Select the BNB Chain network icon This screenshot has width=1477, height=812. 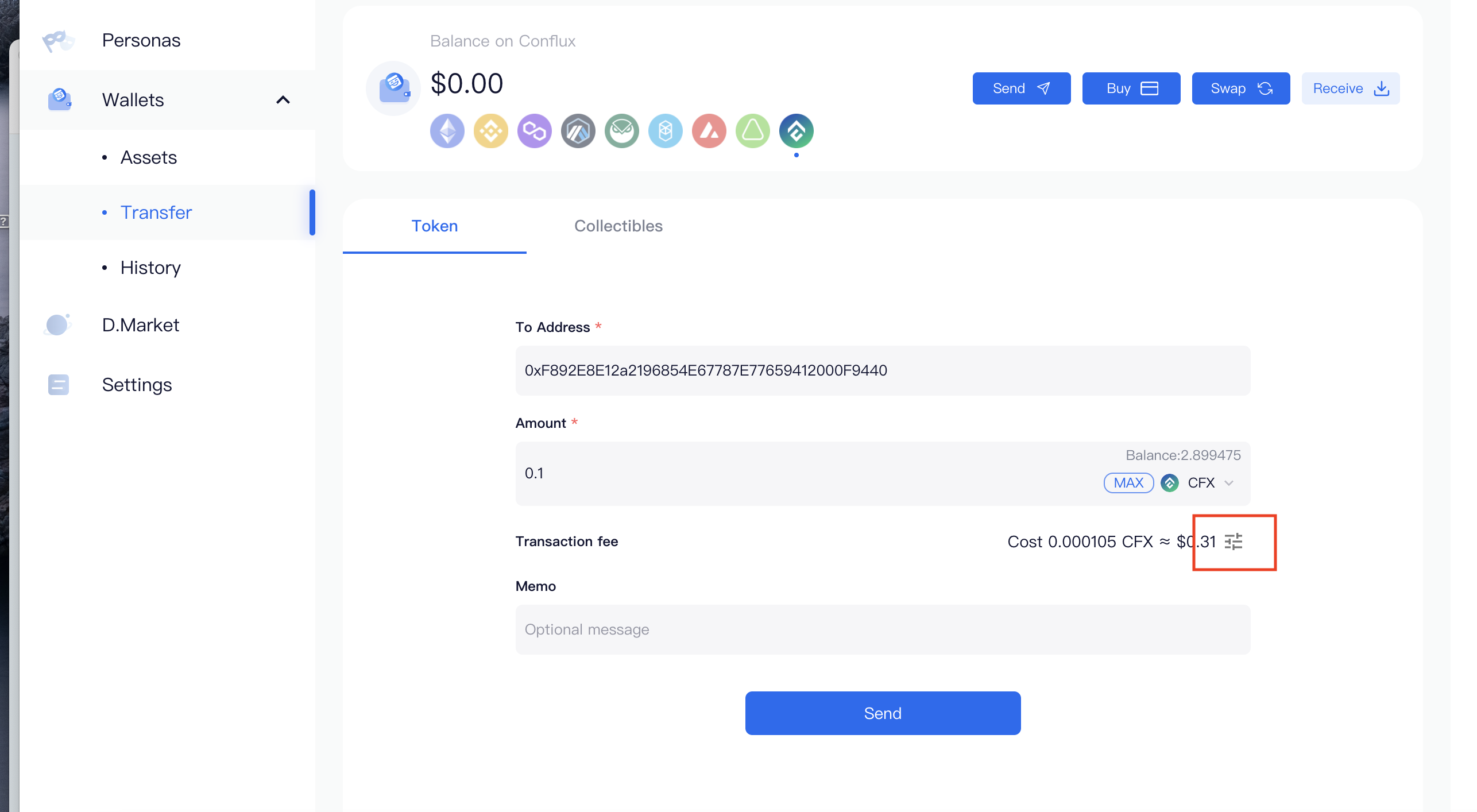(x=490, y=131)
